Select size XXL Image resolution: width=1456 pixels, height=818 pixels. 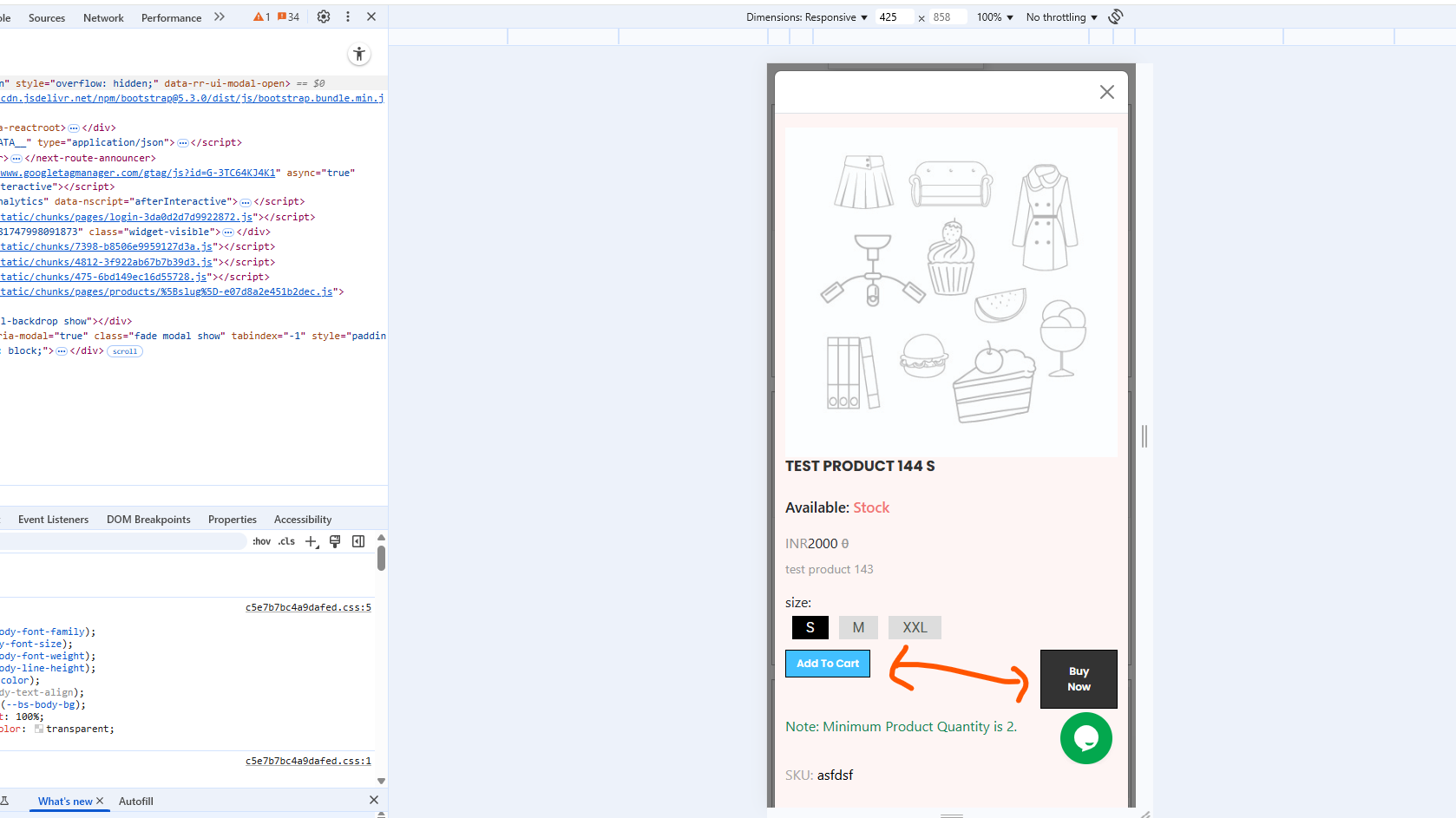(x=915, y=627)
